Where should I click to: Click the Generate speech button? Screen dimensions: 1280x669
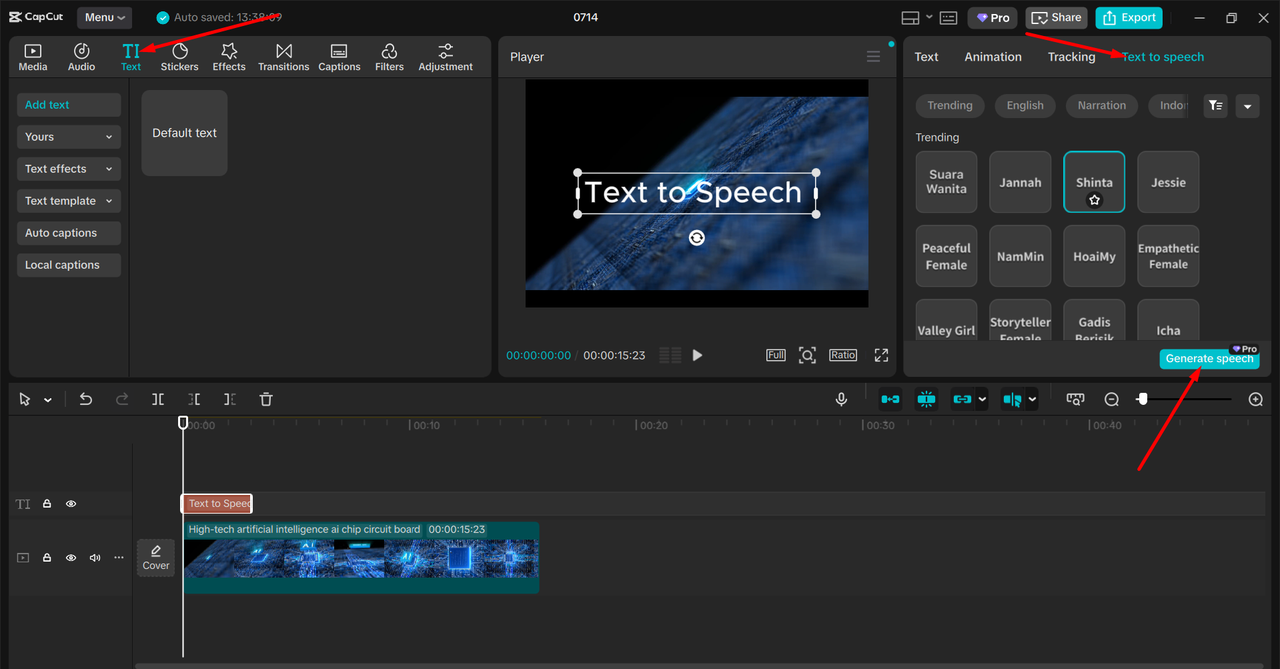pos(1209,359)
